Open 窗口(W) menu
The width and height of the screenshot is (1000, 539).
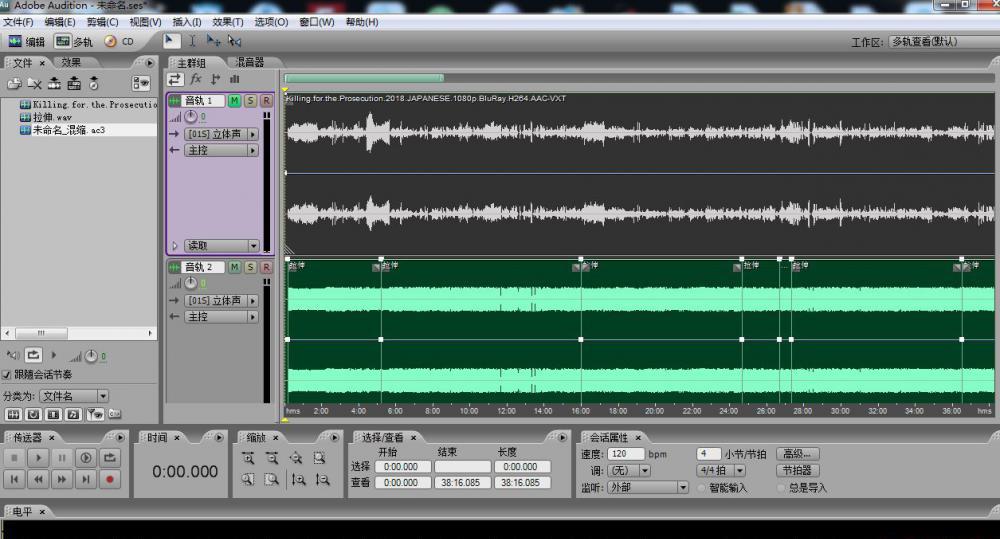coord(317,22)
